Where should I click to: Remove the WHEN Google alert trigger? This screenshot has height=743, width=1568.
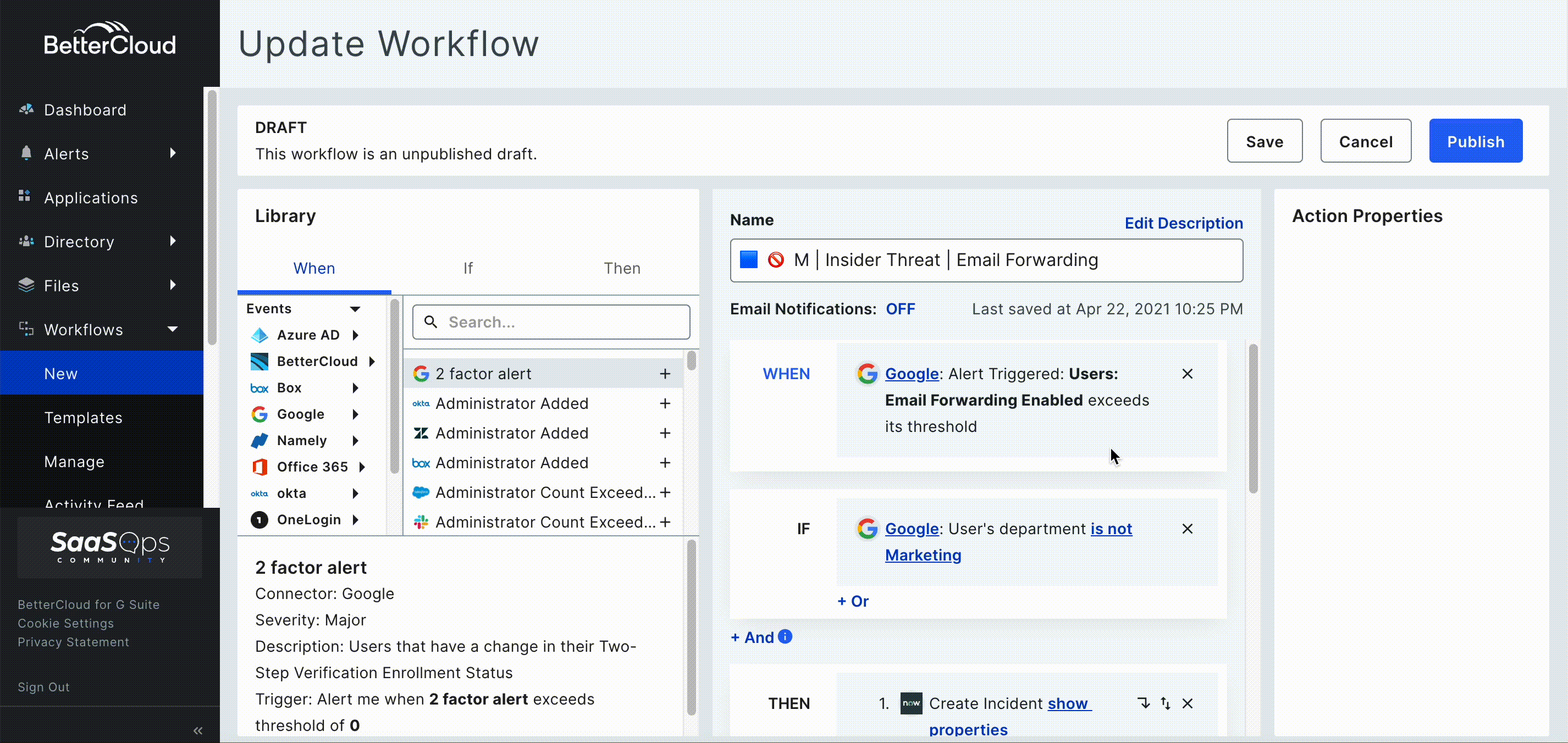click(x=1187, y=374)
